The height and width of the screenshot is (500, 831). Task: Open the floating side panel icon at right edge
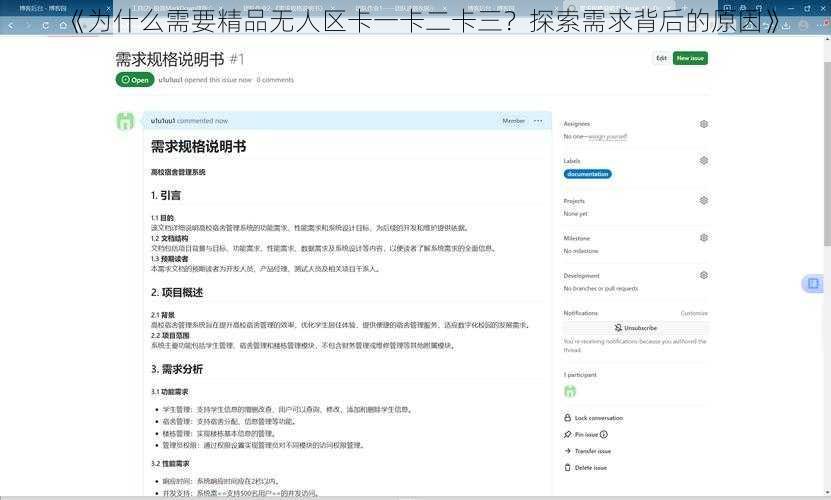point(813,284)
